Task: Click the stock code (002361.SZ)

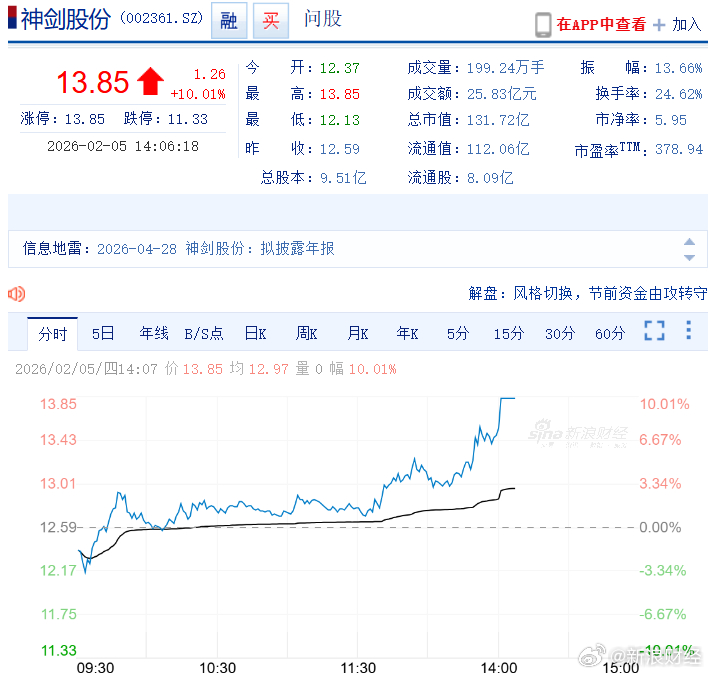Action: point(161,18)
